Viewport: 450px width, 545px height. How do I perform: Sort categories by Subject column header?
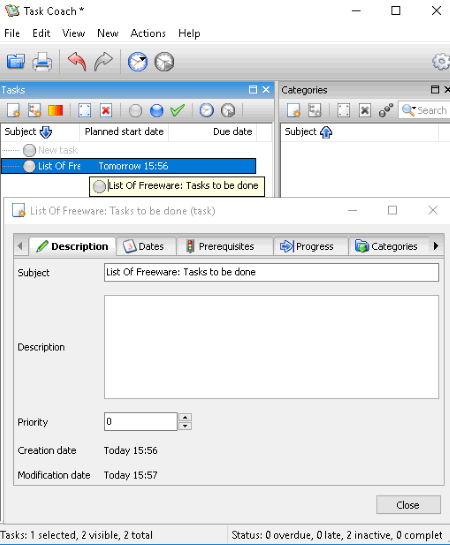click(x=360, y=132)
